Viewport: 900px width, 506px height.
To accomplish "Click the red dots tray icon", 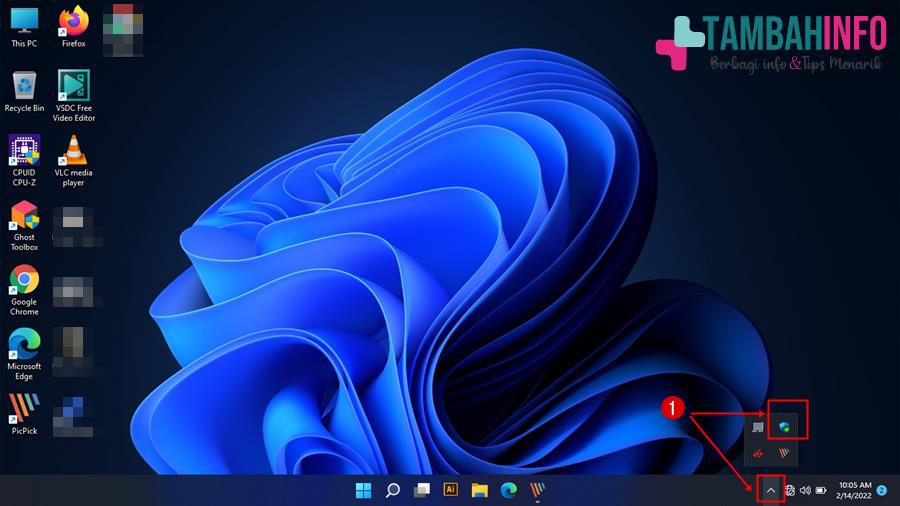I will point(758,454).
